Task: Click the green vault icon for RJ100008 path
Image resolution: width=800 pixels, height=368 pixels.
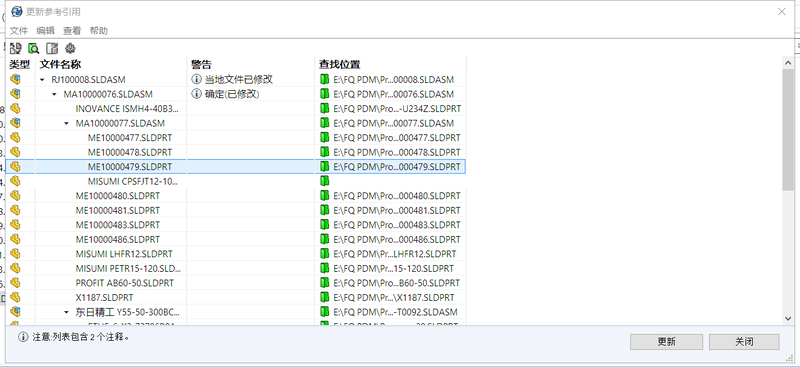Action: [324, 80]
